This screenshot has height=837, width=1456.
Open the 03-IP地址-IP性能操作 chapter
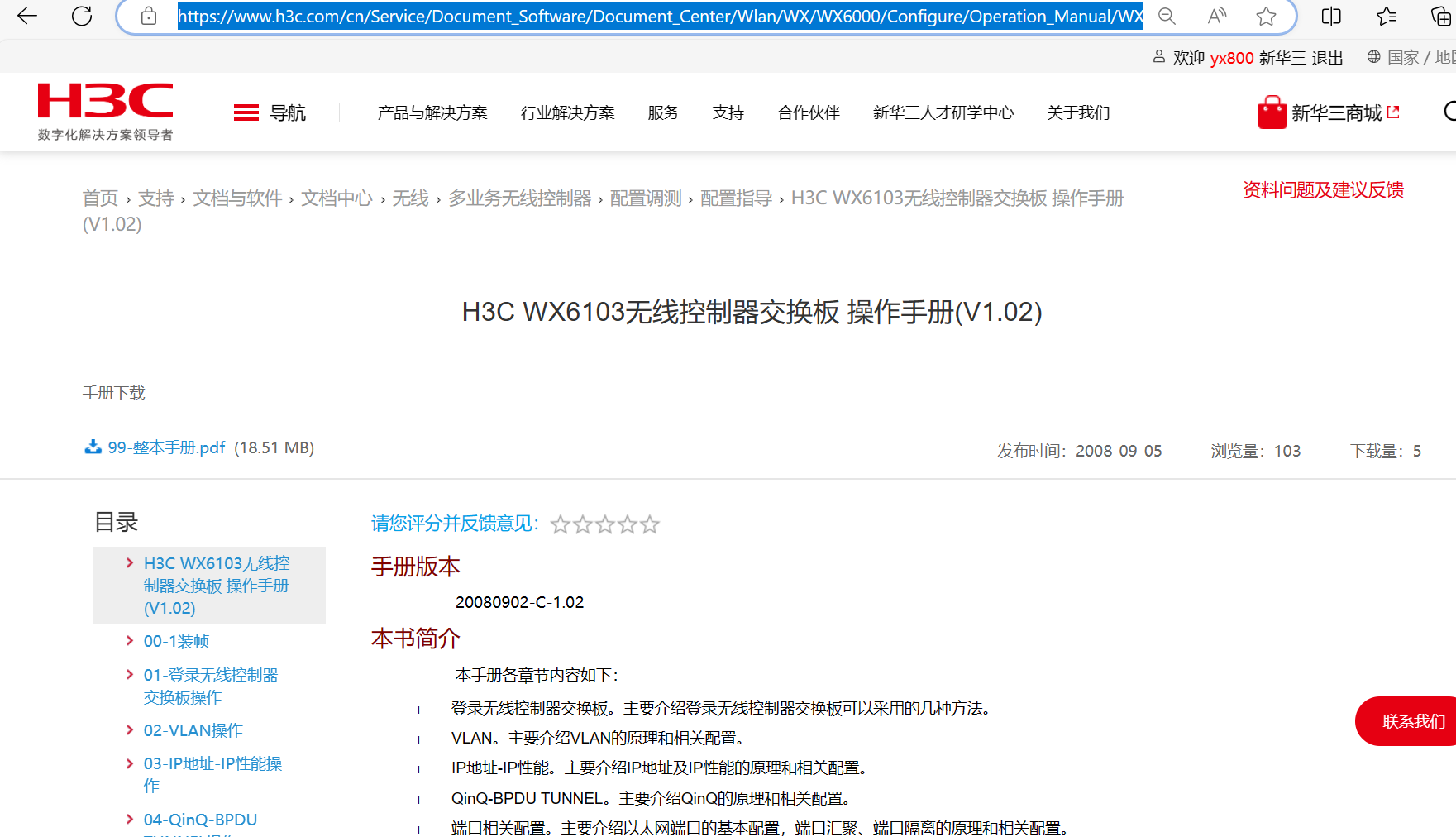(x=212, y=774)
